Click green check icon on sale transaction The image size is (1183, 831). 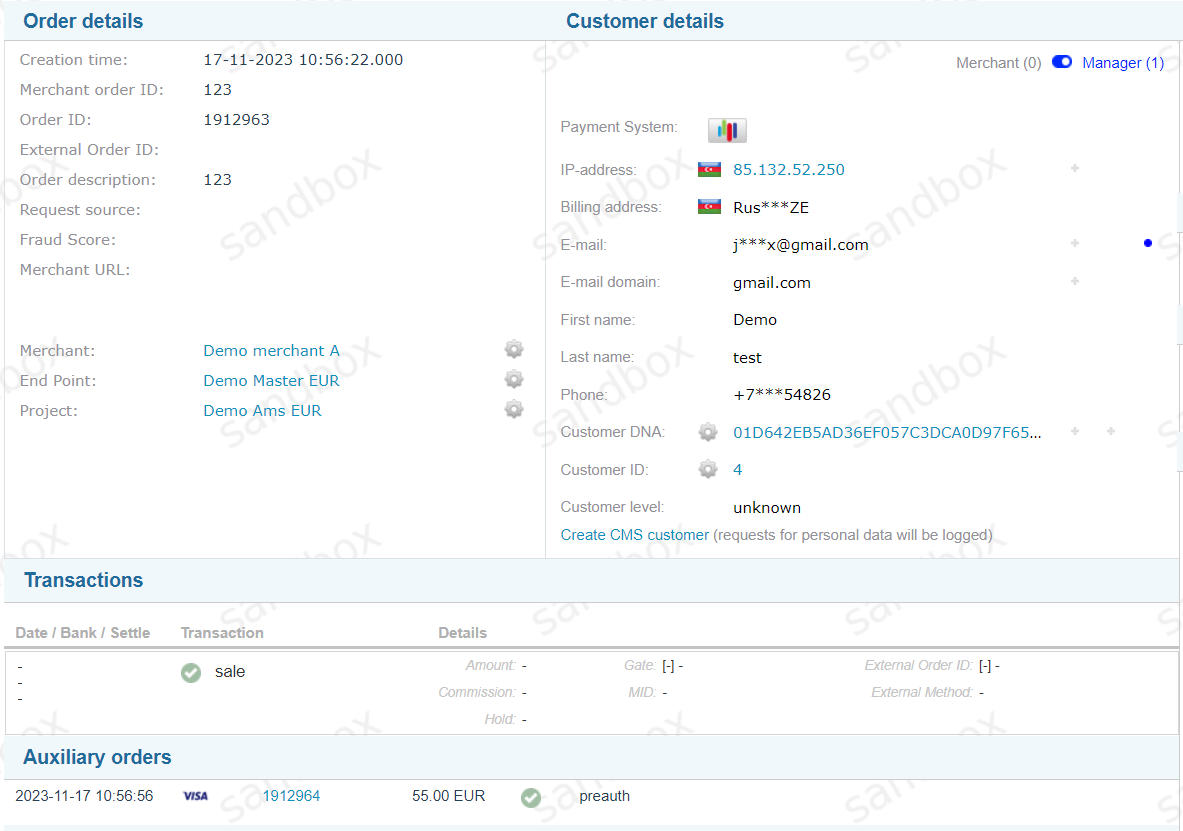pos(191,673)
